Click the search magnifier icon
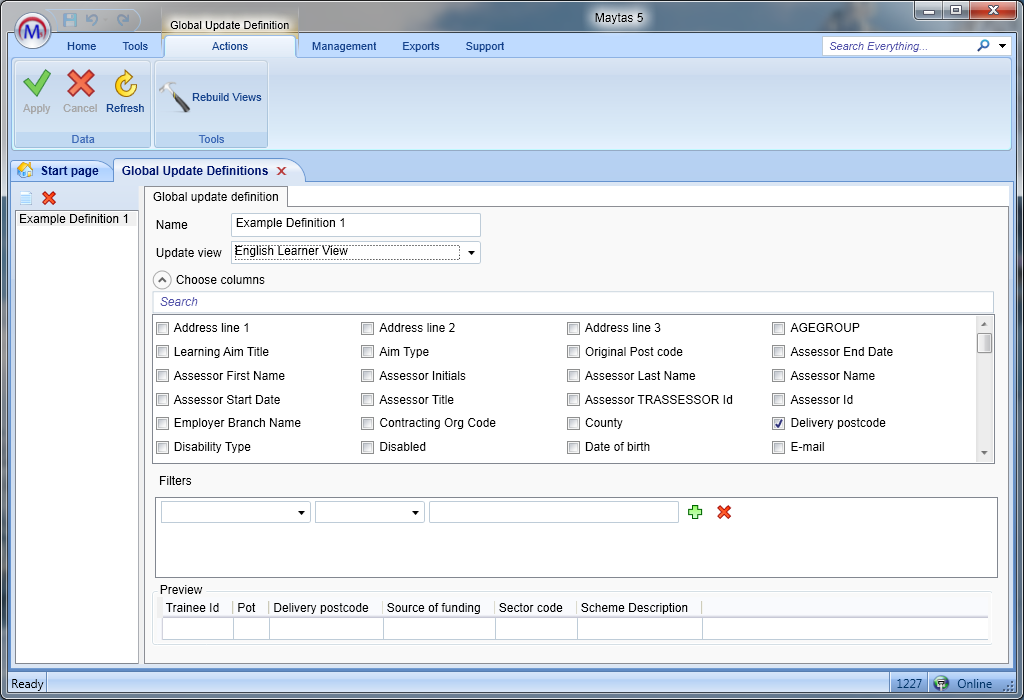 tap(983, 46)
